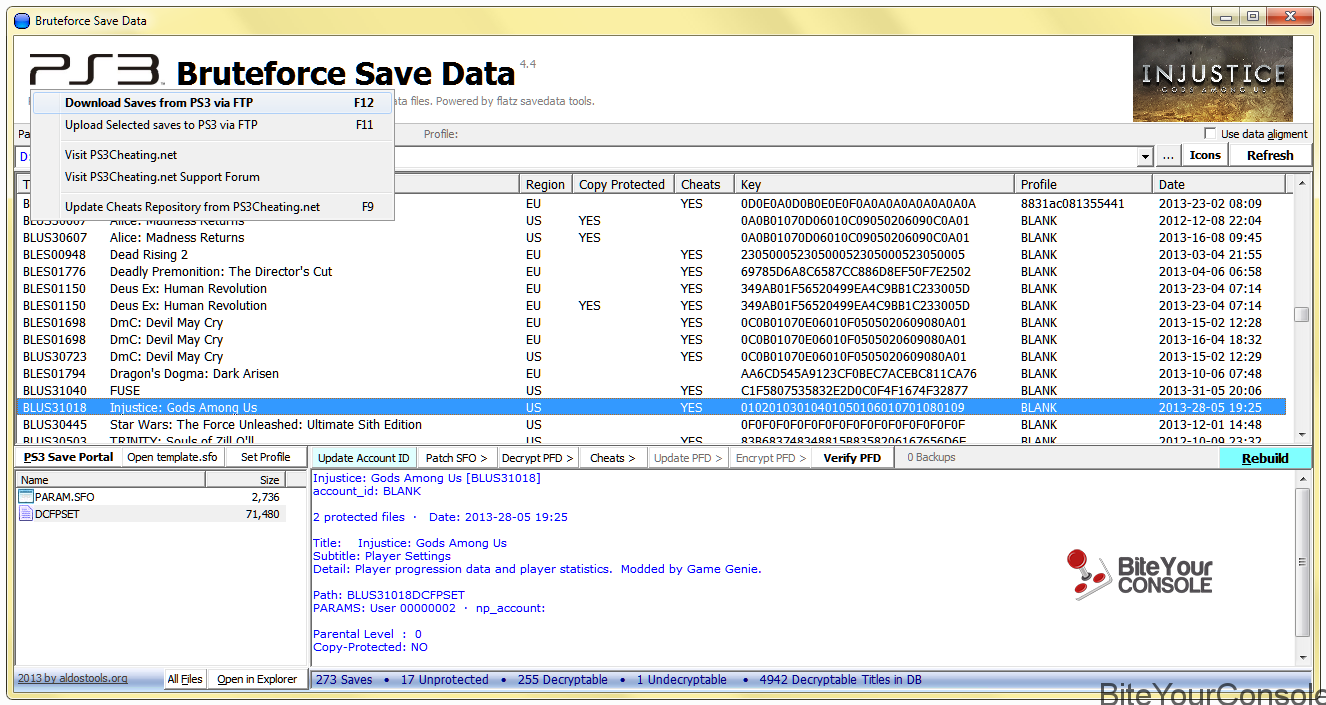
Task: Select Star Wars: The Force Unleashed row
Action: [x=651, y=425]
